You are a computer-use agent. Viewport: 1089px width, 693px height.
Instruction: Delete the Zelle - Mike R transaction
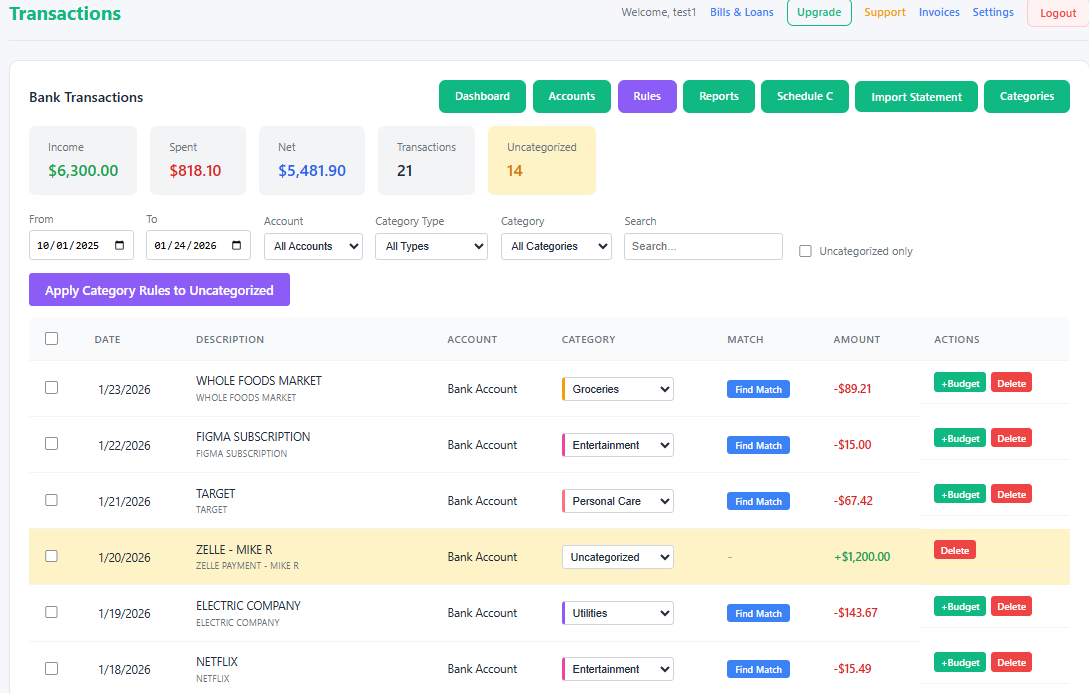coord(955,550)
